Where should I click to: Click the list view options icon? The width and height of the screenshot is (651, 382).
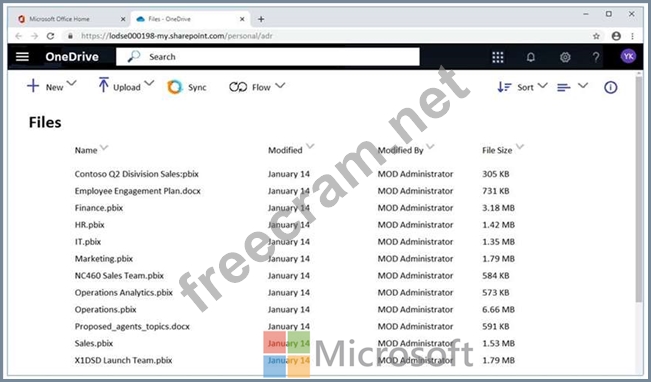(x=563, y=87)
